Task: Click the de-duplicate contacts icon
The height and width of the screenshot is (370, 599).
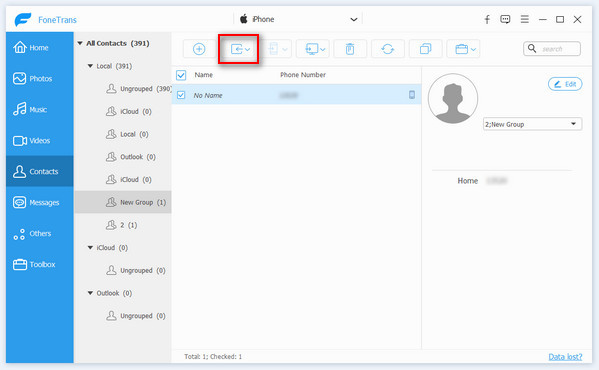Action: pyautogui.click(x=425, y=49)
